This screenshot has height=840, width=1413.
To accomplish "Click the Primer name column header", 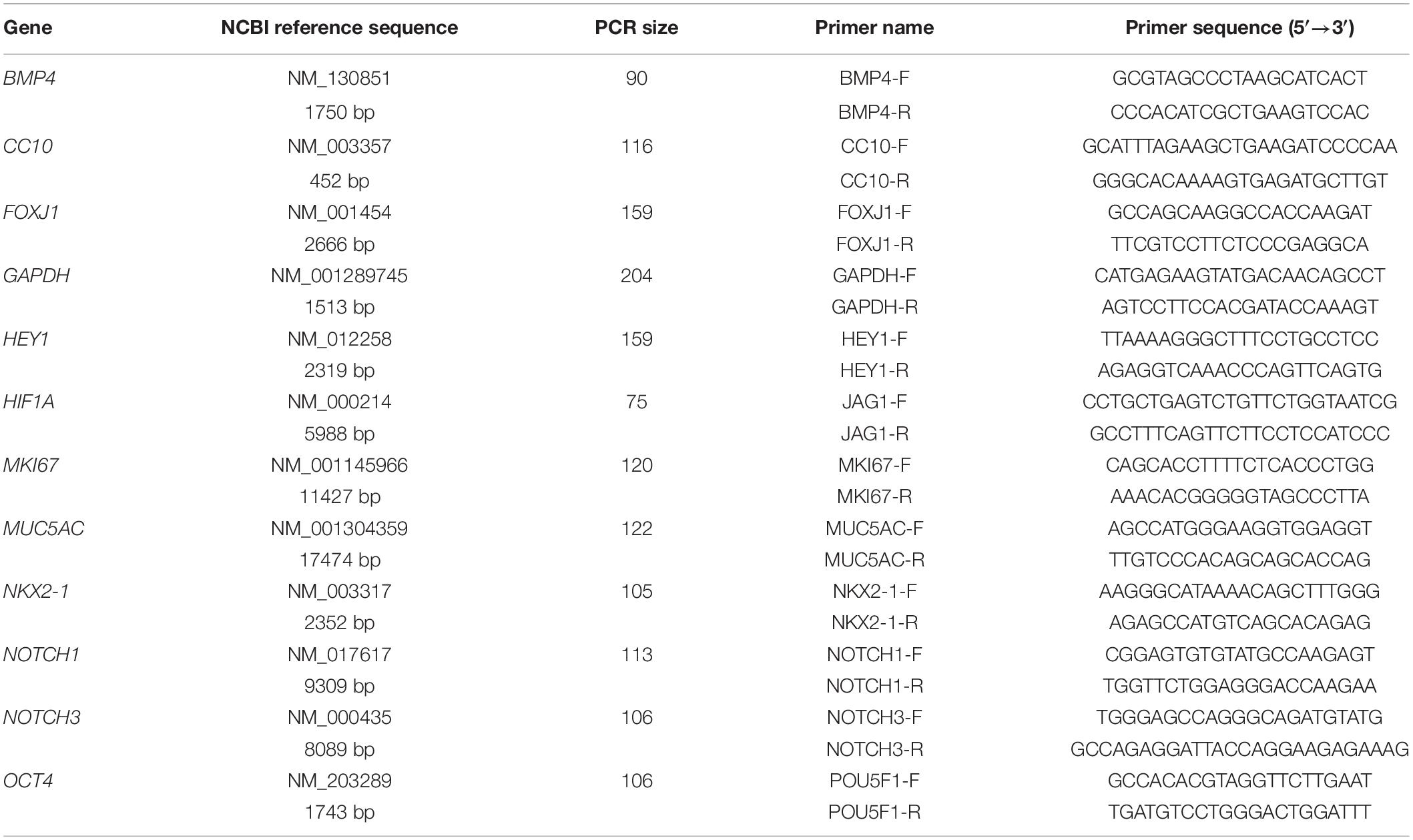I will tap(874, 27).
